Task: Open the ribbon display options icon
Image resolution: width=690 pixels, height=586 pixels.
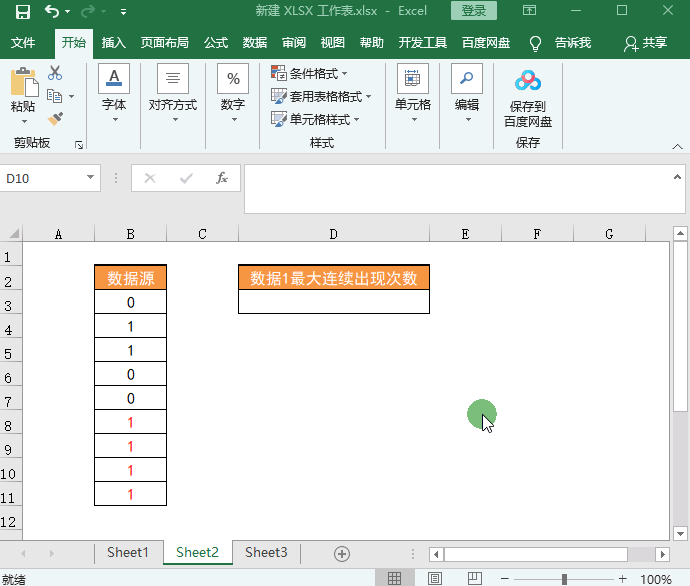Action: (x=529, y=10)
